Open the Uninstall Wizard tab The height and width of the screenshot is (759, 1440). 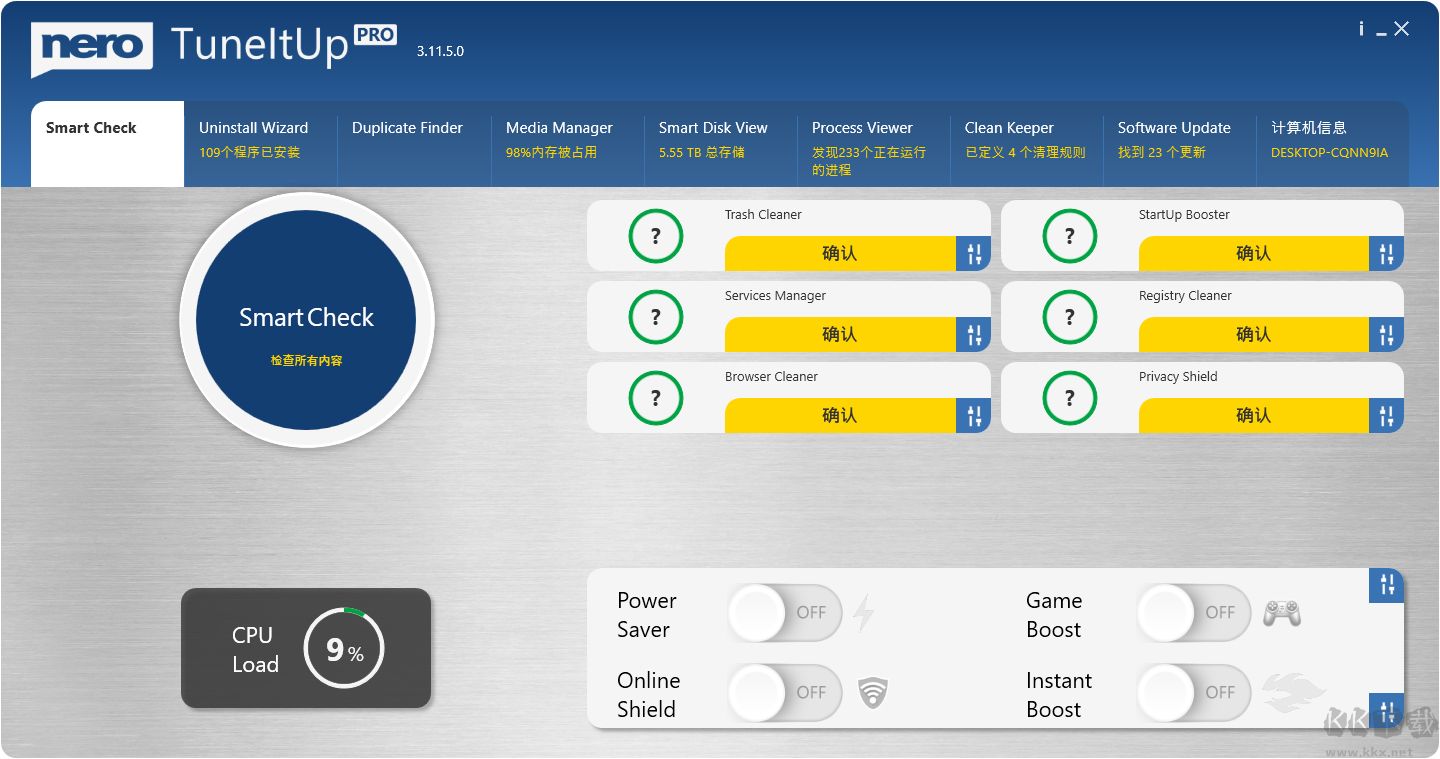point(261,144)
